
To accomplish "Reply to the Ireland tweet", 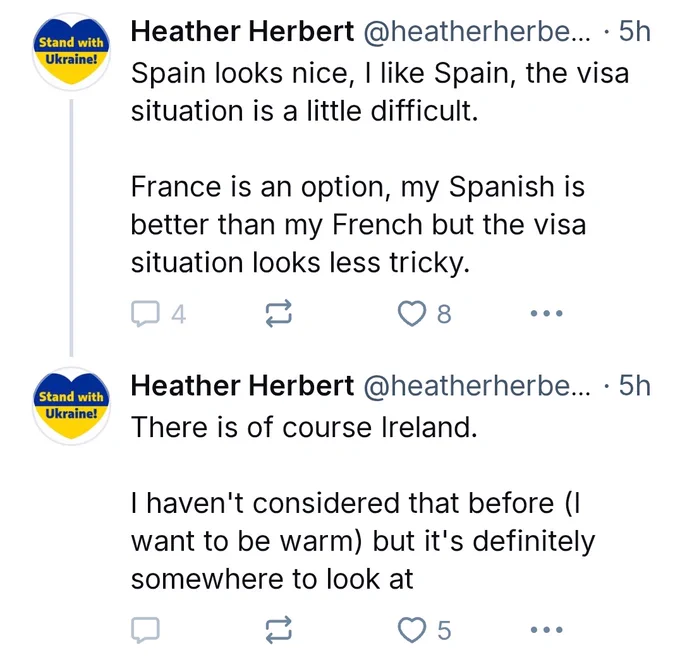I will pos(145,629).
